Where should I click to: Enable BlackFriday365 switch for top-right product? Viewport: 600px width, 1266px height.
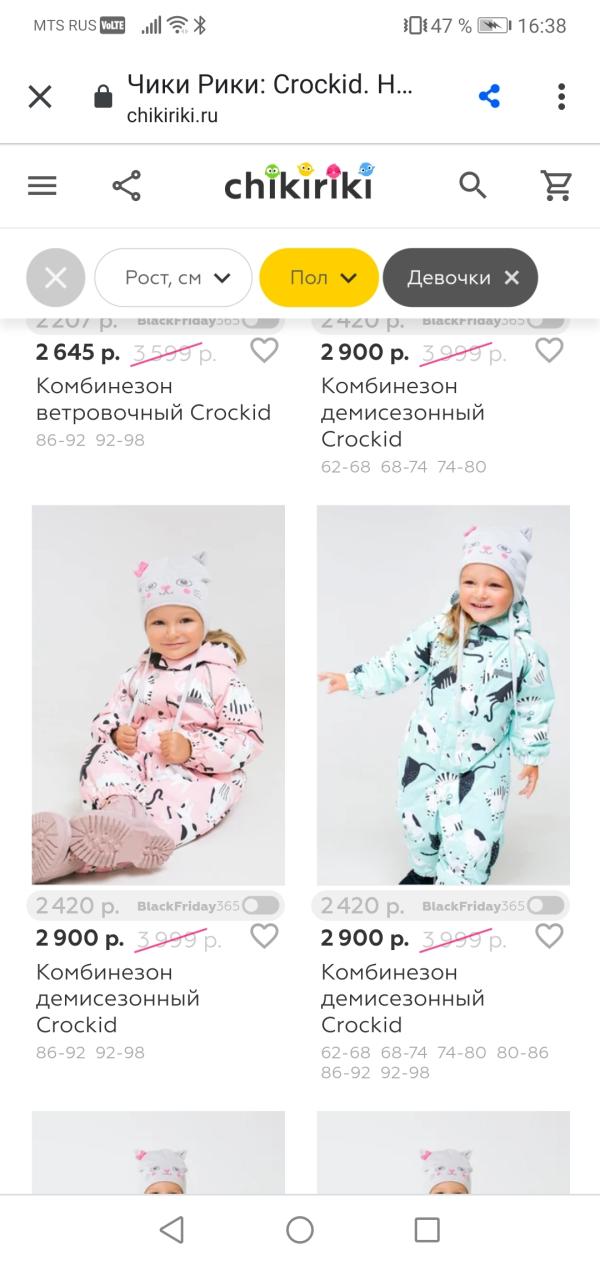[545, 322]
